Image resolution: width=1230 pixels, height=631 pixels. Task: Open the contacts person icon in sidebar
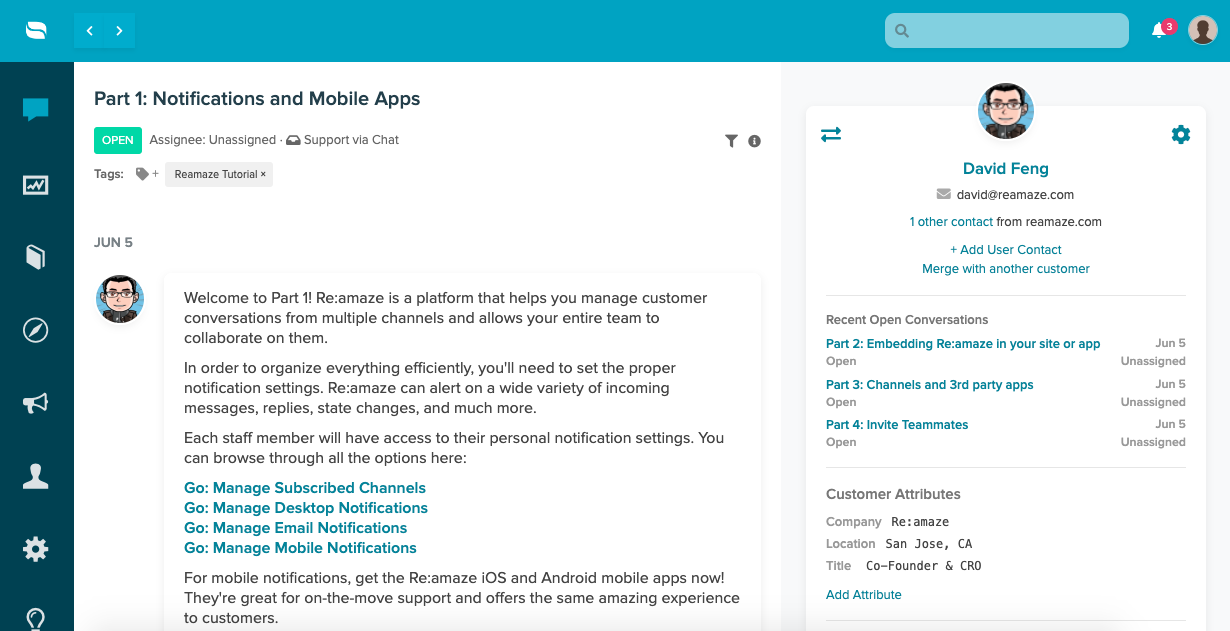pos(36,476)
